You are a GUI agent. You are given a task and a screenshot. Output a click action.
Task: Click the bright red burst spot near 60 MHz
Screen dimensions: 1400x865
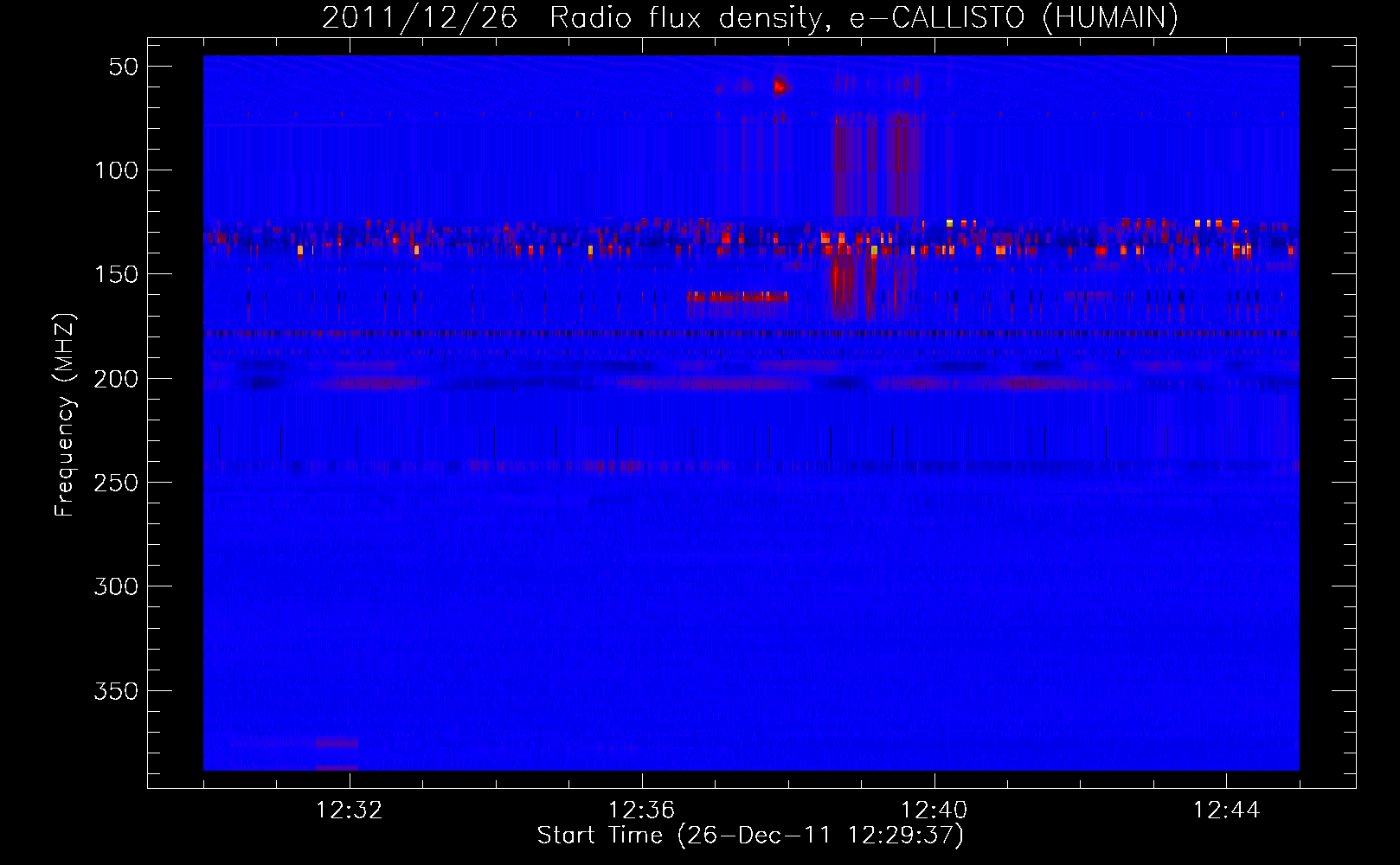(780, 86)
